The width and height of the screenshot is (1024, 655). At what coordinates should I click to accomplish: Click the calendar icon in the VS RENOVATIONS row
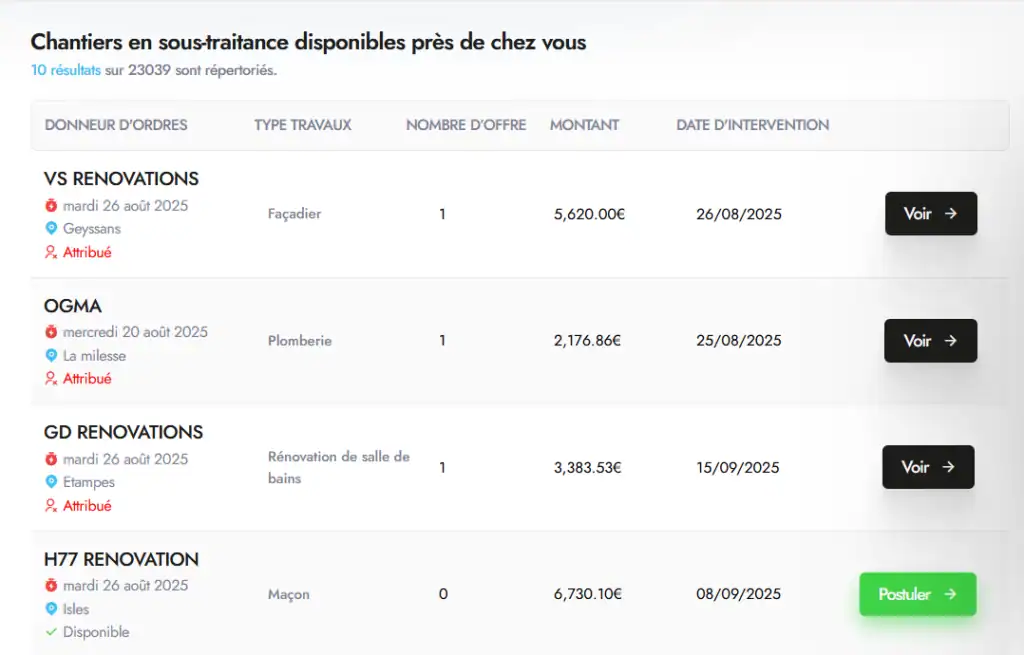click(52, 204)
